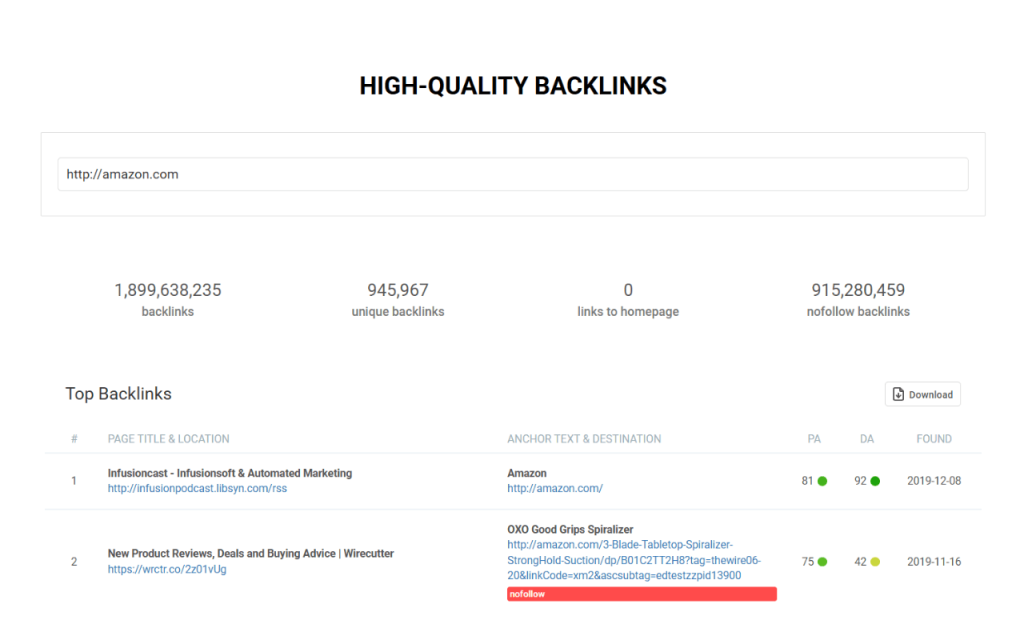Click the URL input showing http://amazon.com
Screen dimensions: 1024x640
click(x=512, y=174)
